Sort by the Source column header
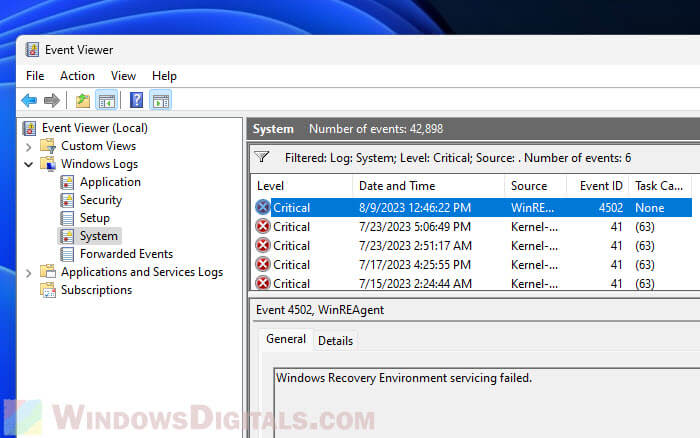The height and width of the screenshot is (438, 700). [x=536, y=186]
